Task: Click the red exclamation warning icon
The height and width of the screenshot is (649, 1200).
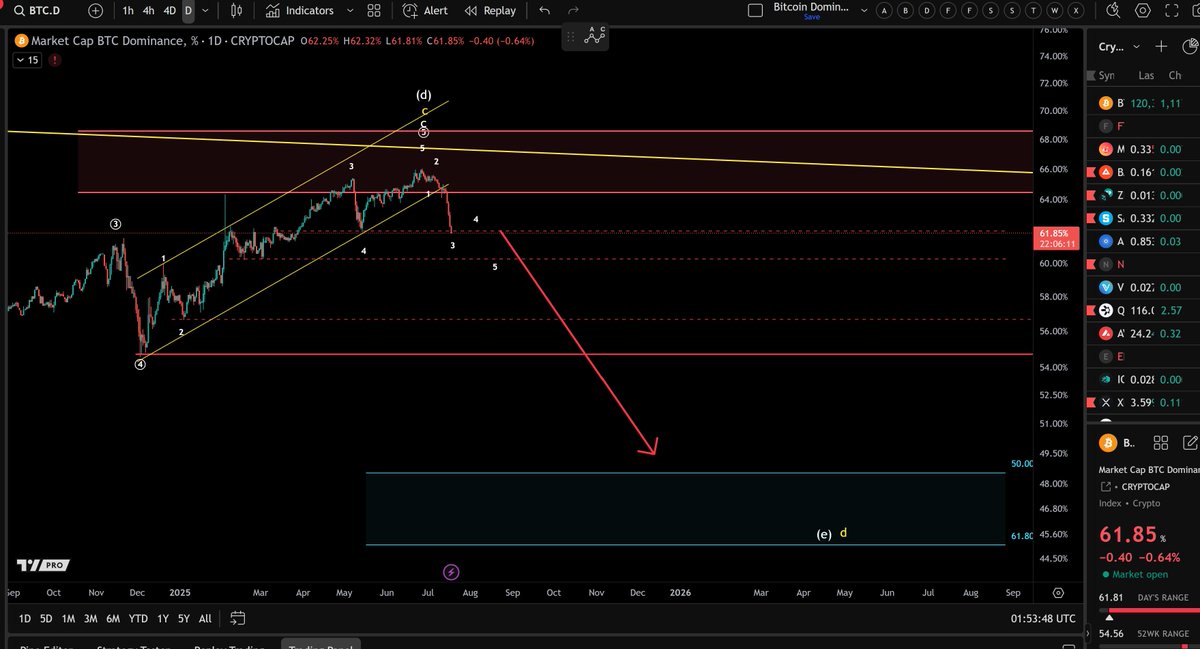Action: click(x=53, y=60)
